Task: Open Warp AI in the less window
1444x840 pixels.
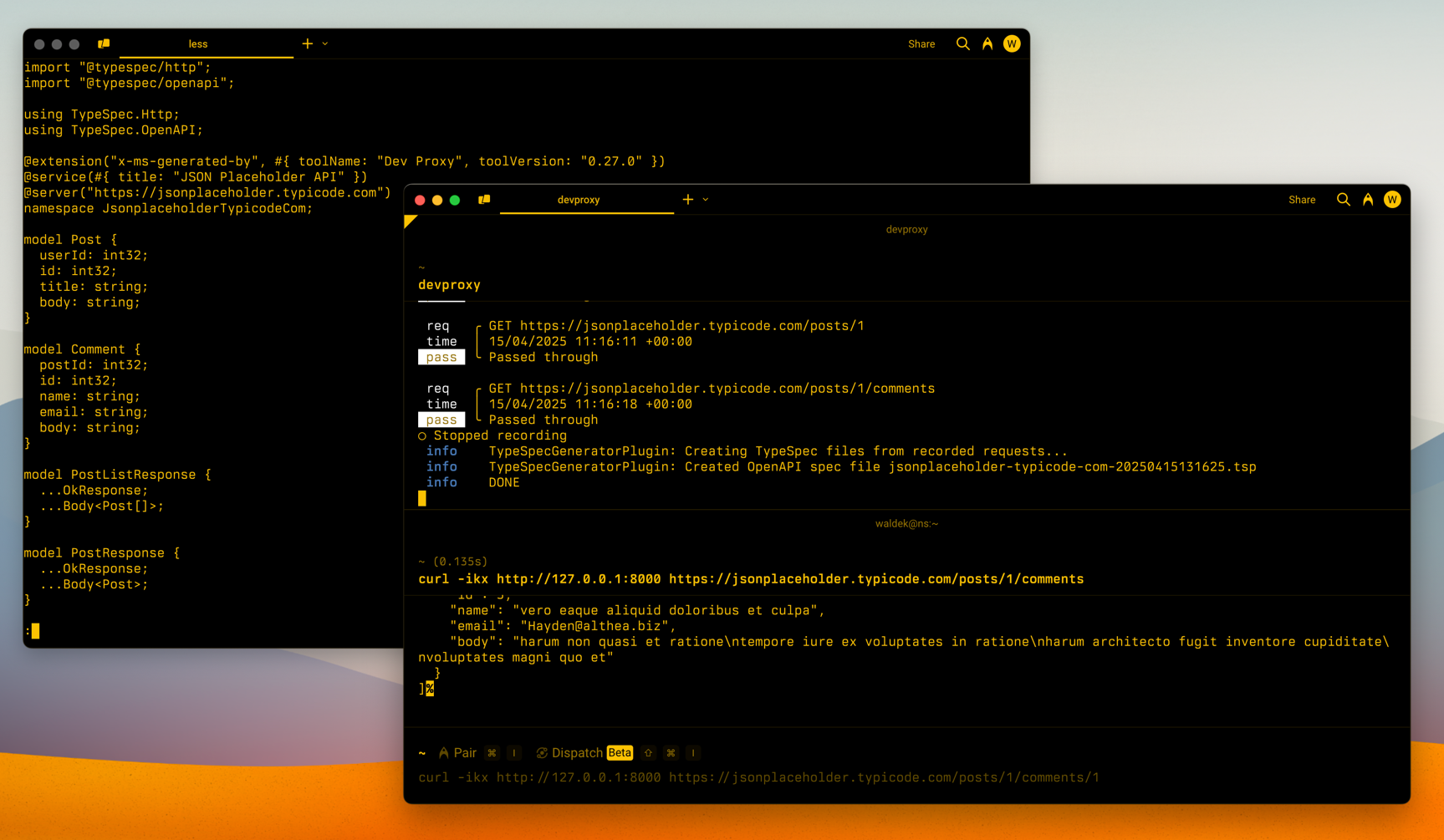Action: [987, 43]
